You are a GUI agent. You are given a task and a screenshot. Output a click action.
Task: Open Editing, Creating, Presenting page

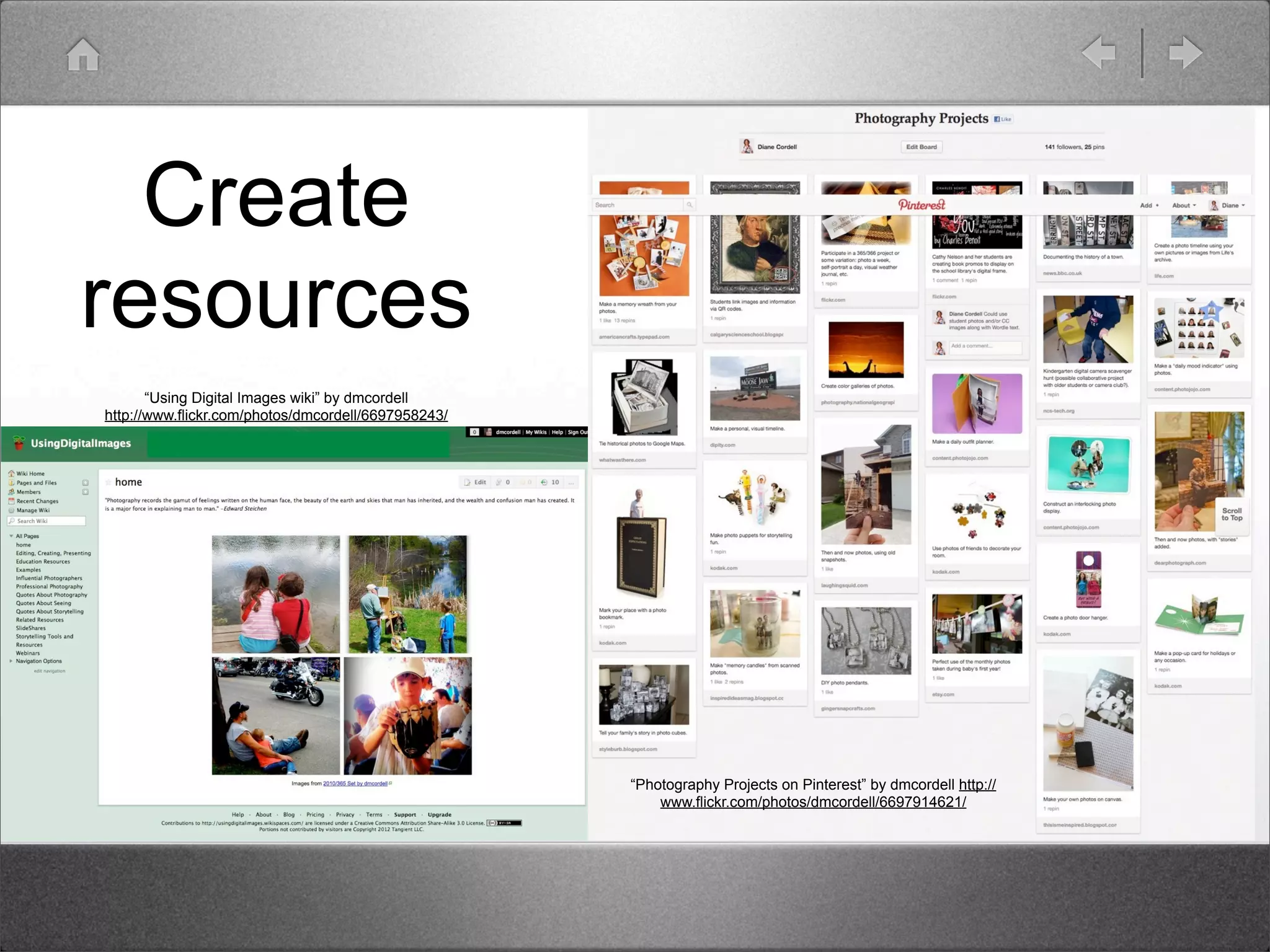tap(53, 553)
